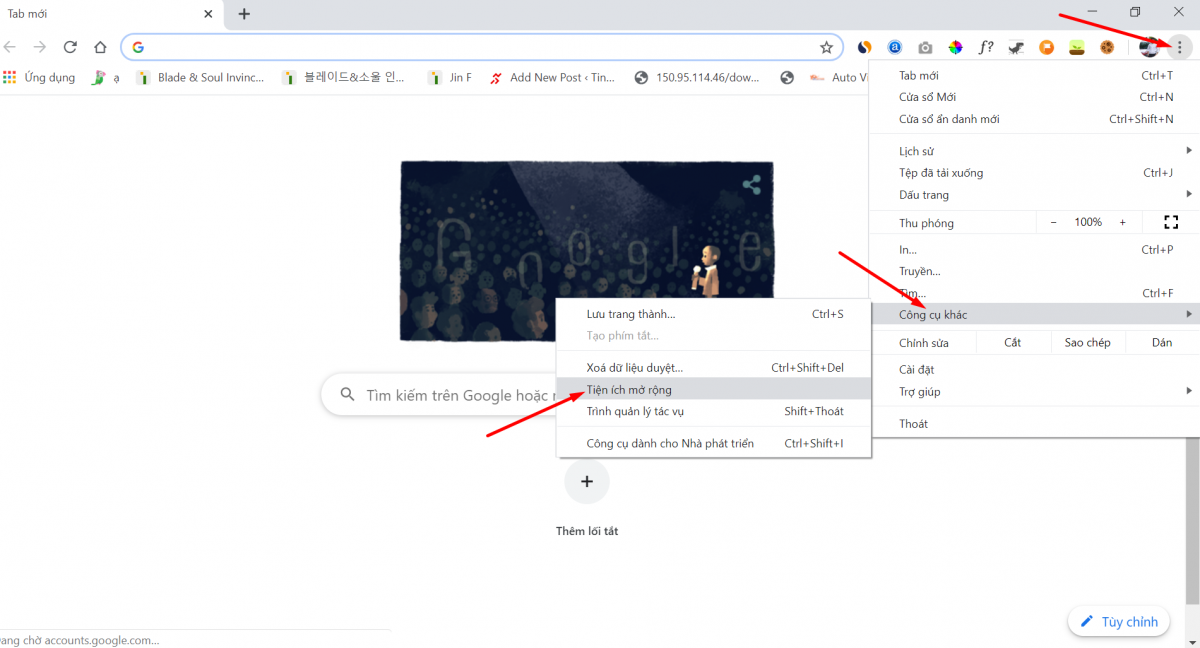
Task: Select the 'Tìm...' find menu item
Action: (1034, 293)
